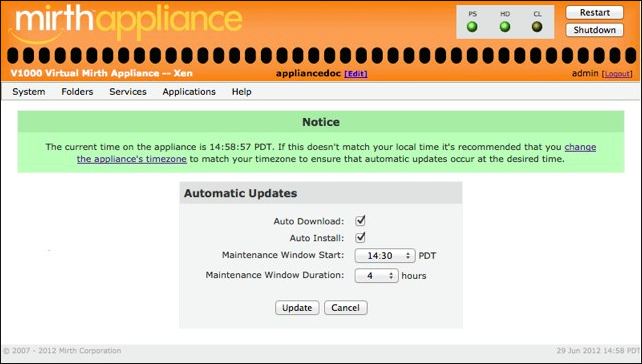The width and height of the screenshot is (642, 364).
Task: Edit the appliancedoc hostname
Action: tap(356, 74)
